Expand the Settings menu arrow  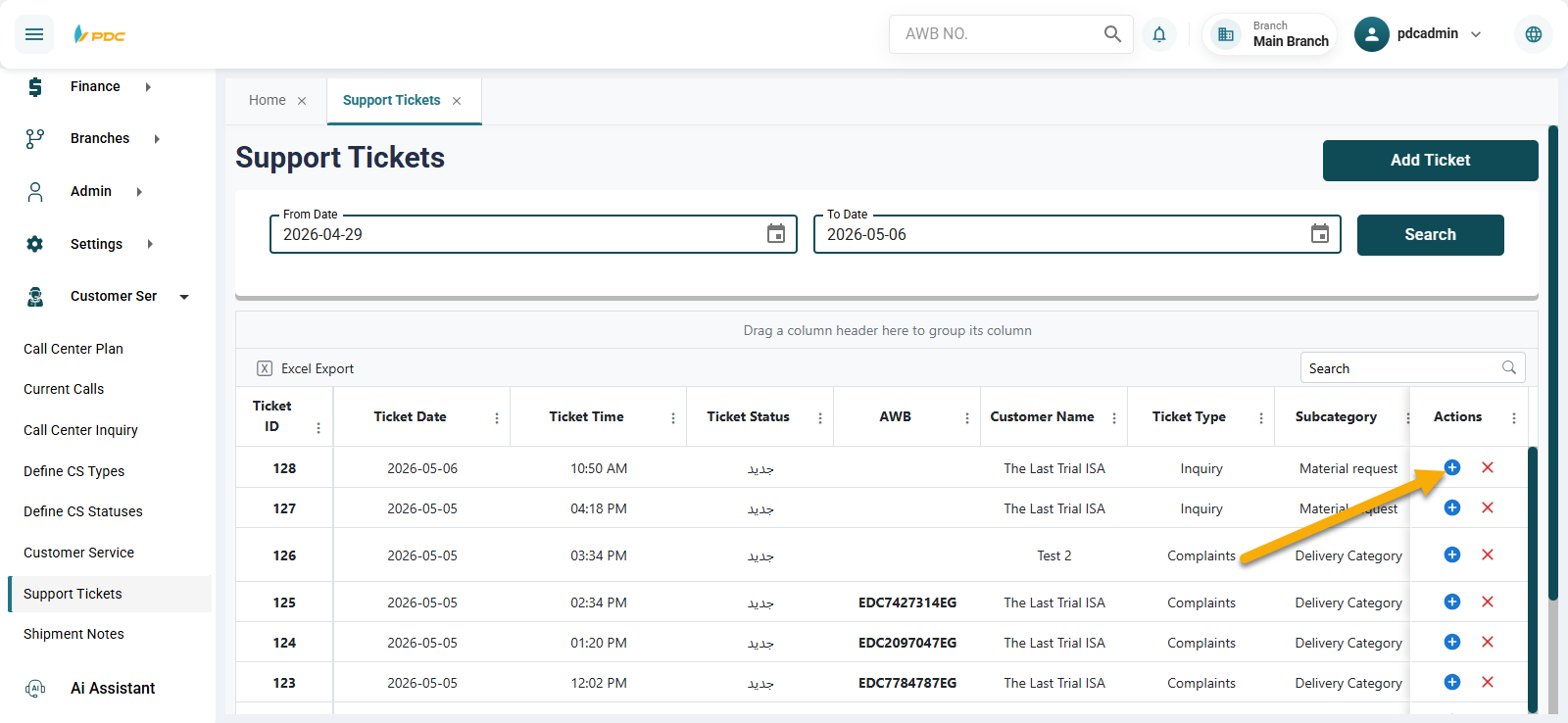click(150, 244)
